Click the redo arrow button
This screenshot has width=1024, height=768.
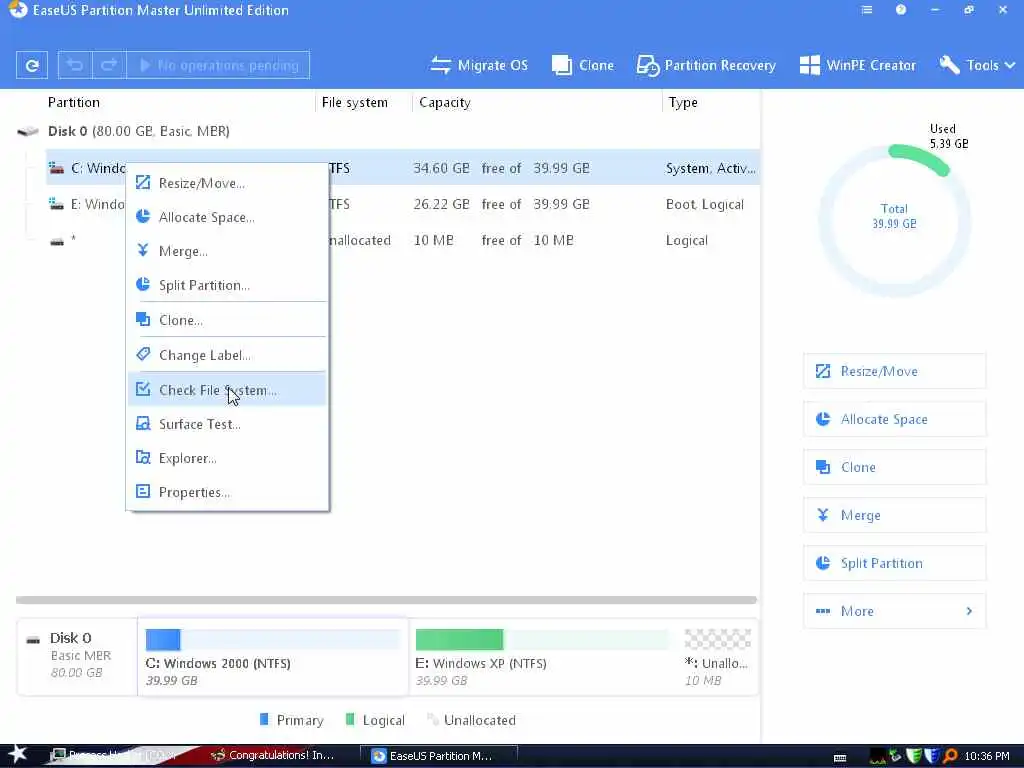(x=109, y=65)
